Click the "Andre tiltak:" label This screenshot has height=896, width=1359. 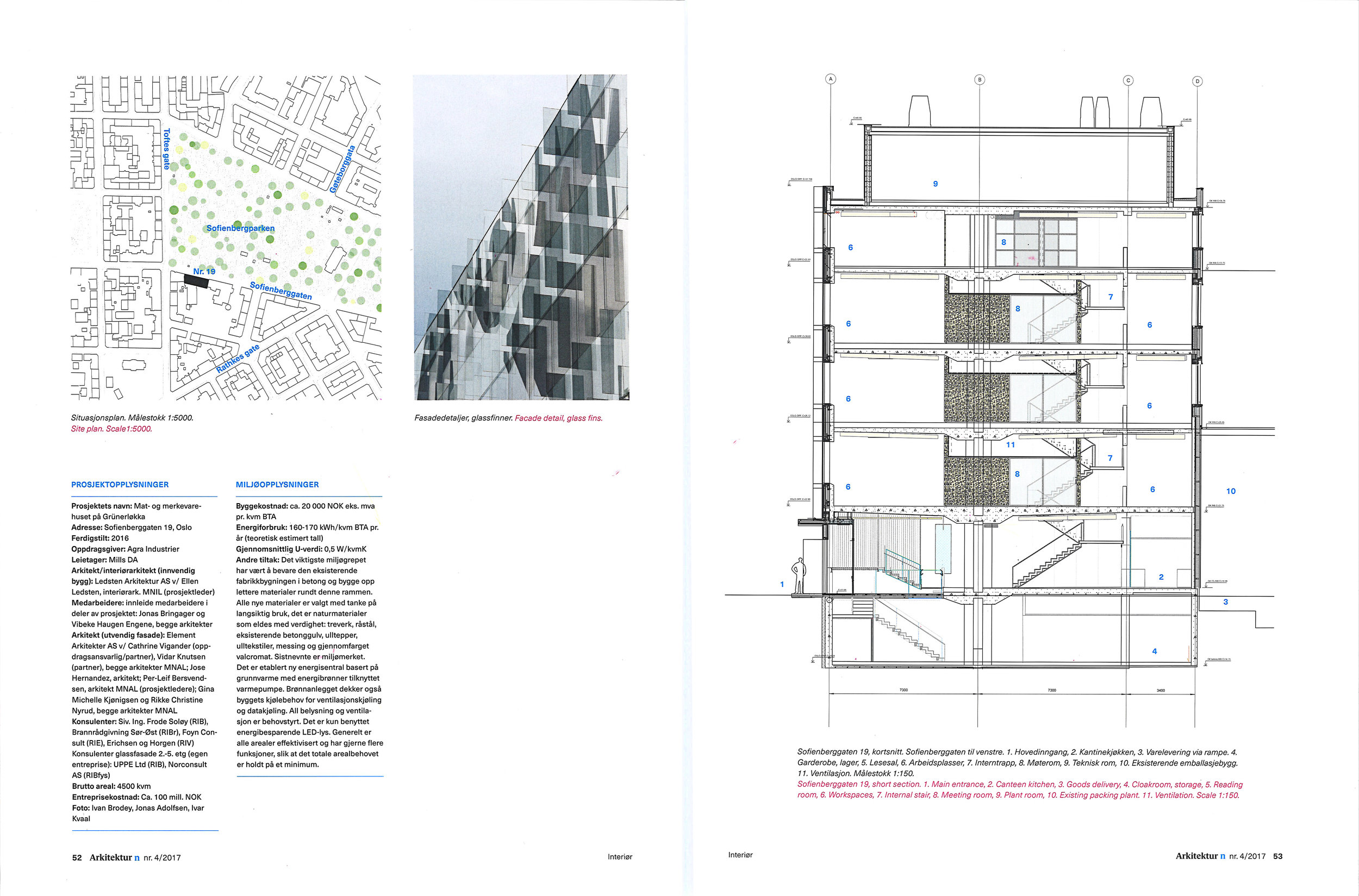pyautogui.click(x=257, y=560)
